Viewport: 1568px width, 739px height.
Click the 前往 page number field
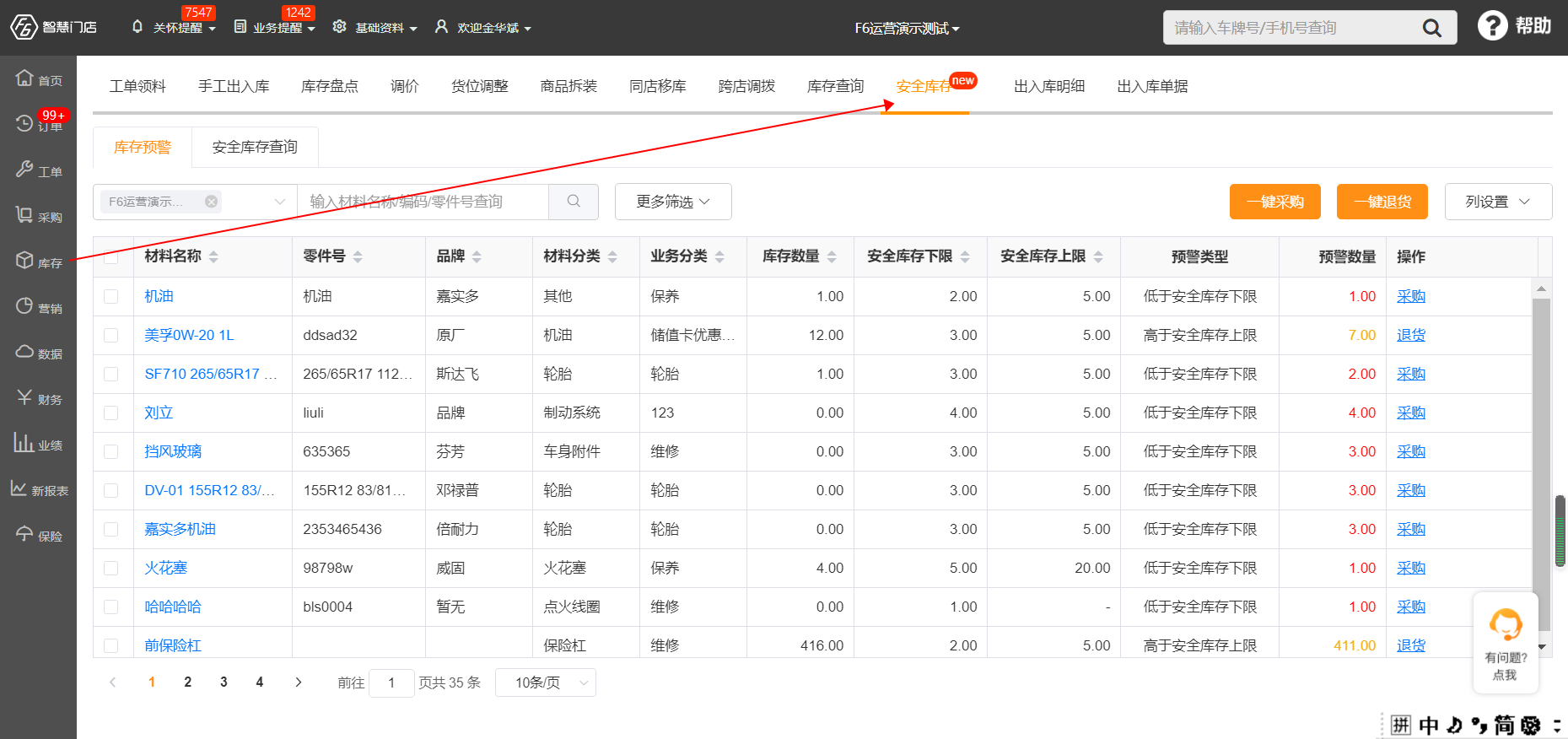tap(391, 682)
